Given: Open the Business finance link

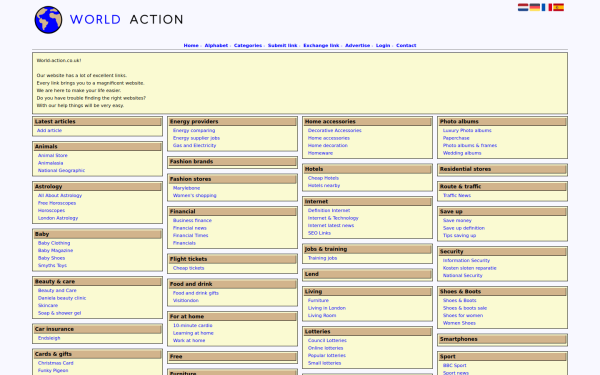Looking at the screenshot, I should (x=192, y=220).
